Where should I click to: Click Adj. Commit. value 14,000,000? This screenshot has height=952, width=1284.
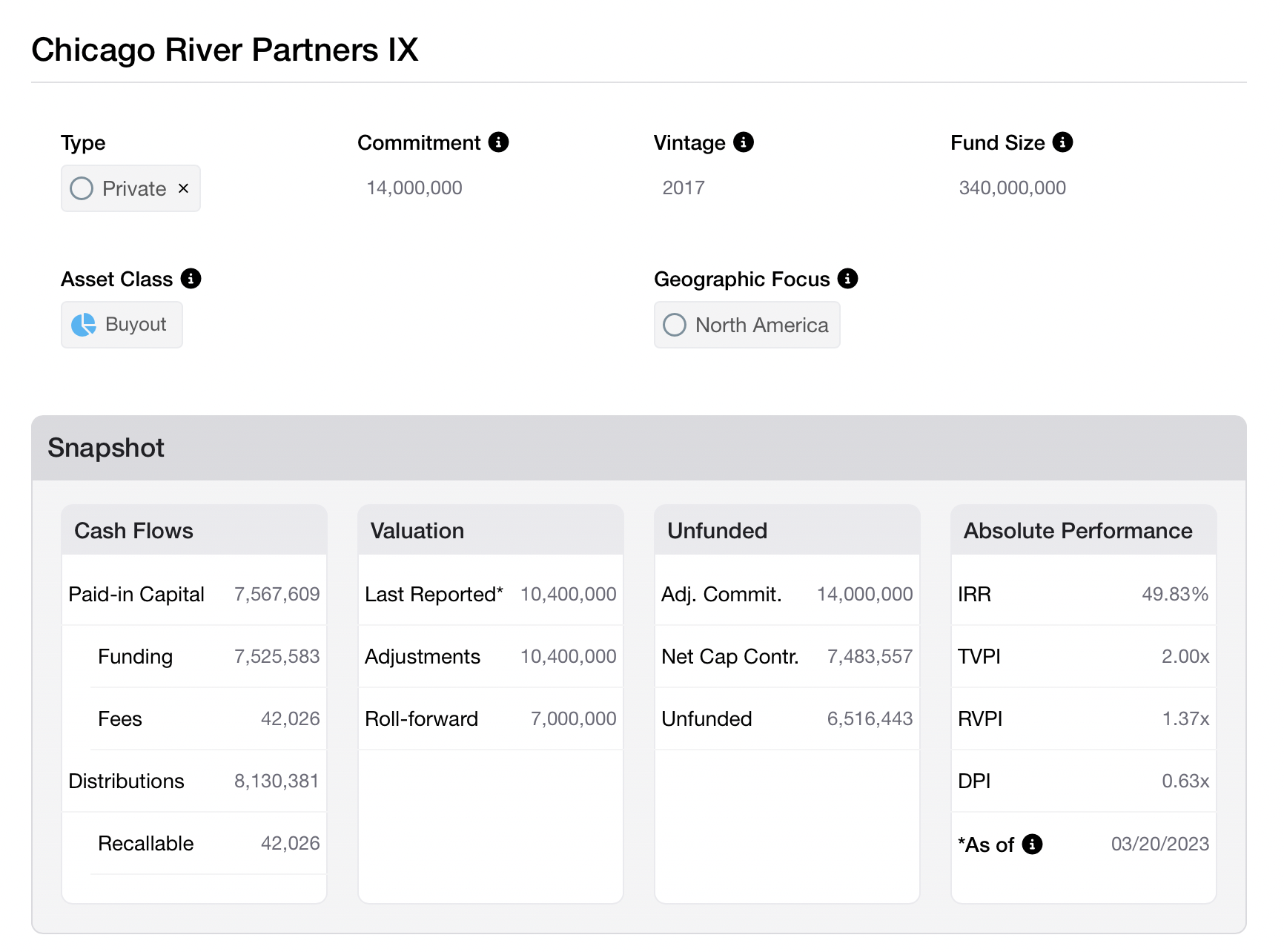coord(865,594)
